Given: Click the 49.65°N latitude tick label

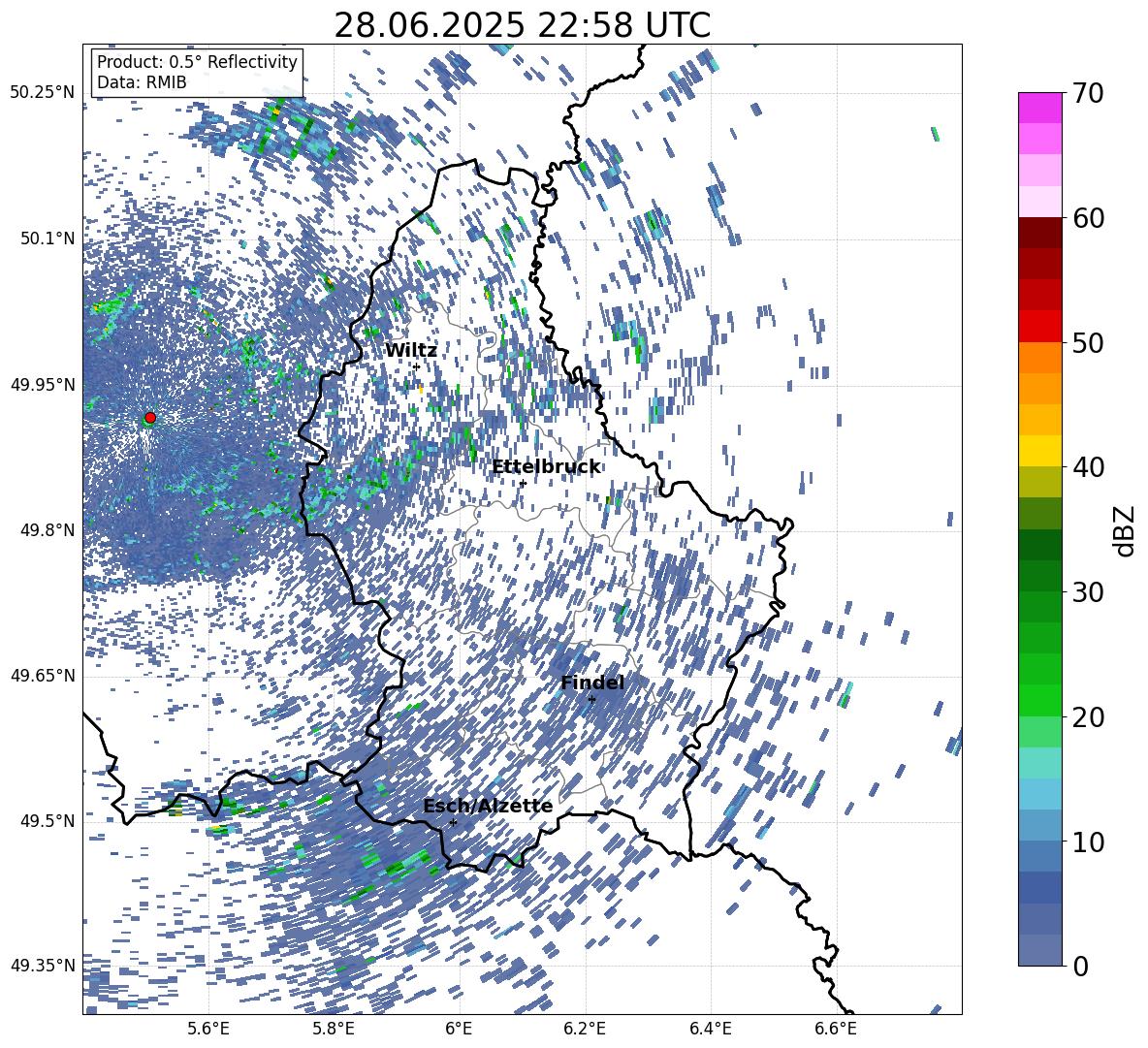Looking at the screenshot, I should pyautogui.click(x=43, y=676).
